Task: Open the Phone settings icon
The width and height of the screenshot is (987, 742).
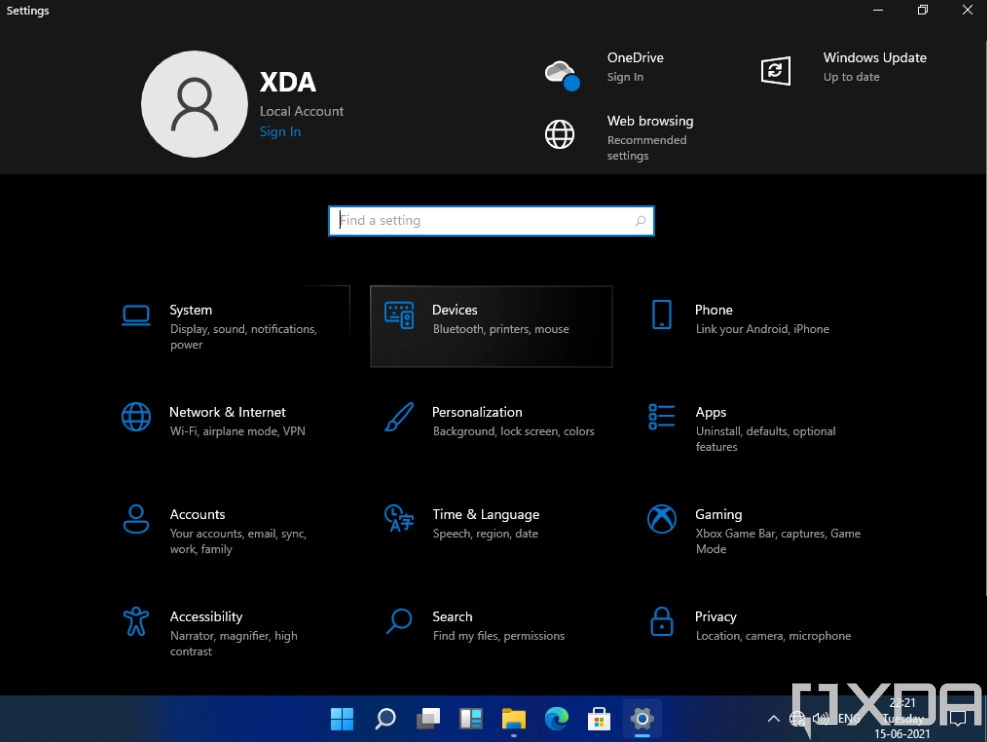Action: pyautogui.click(x=662, y=315)
